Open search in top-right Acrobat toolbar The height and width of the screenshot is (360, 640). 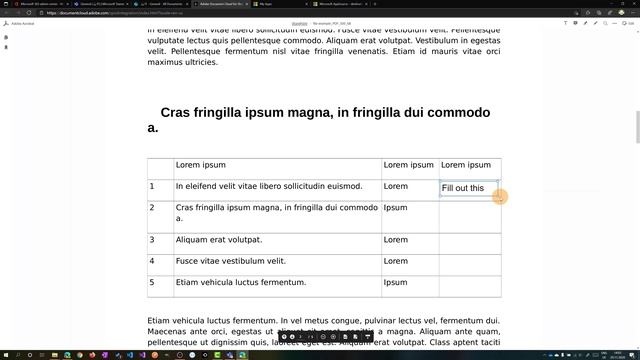coord(605,23)
